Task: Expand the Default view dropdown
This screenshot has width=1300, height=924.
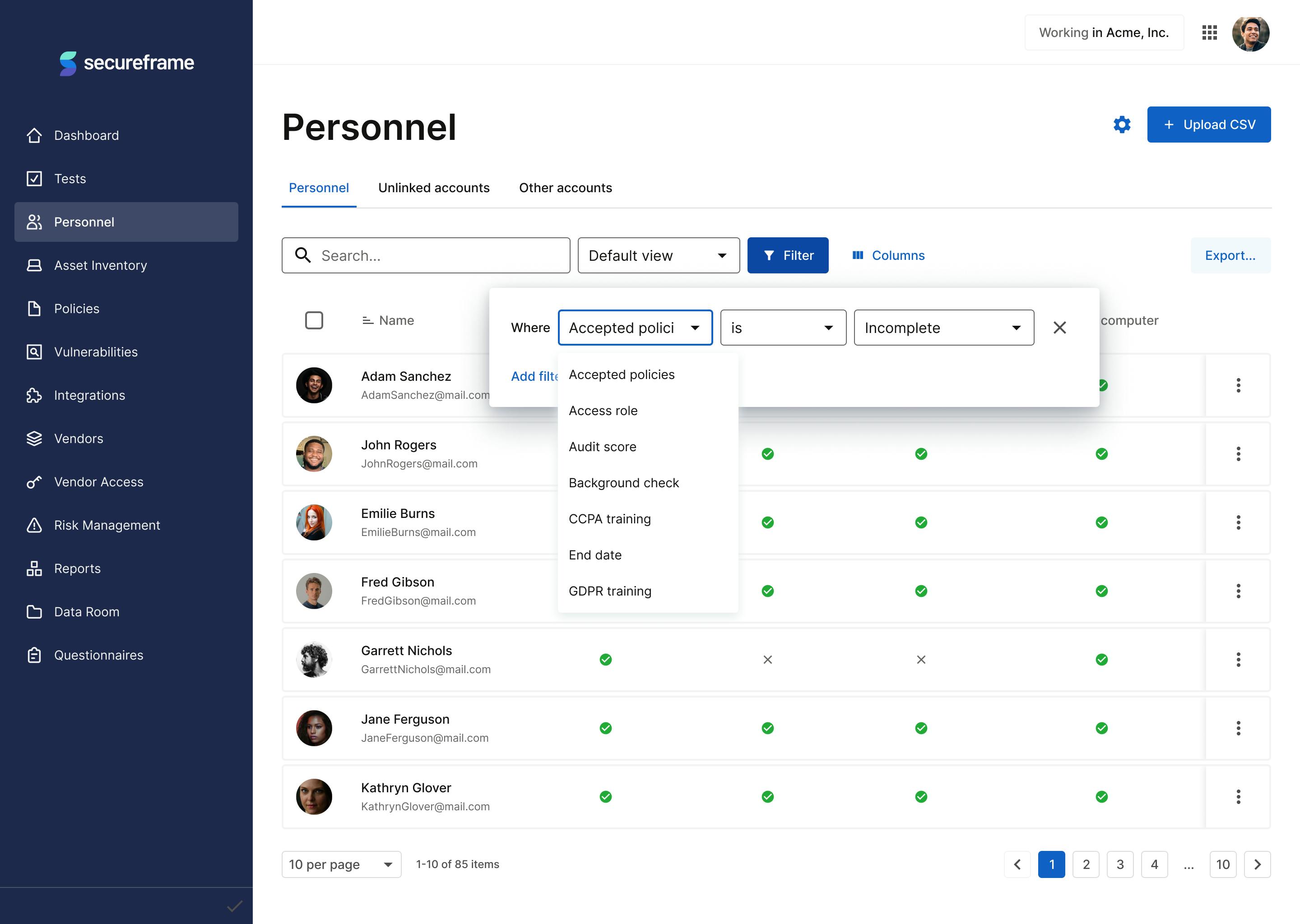Action: pyautogui.click(x=658, y=255)
